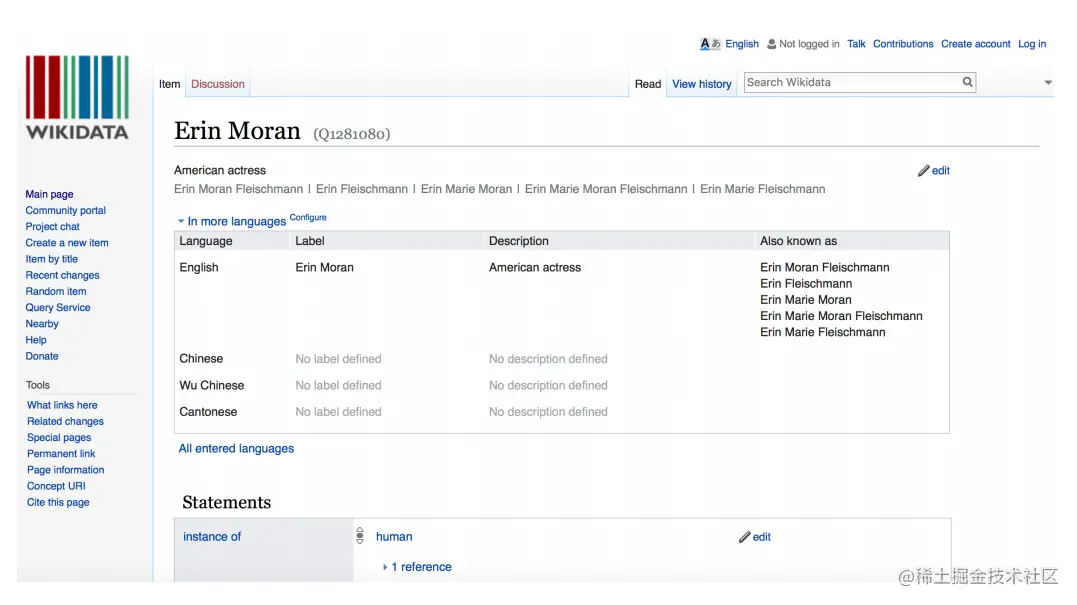This screenshot has width=1077, height=605.
Task: Open a Random item
Action: (x=56, y=291)
